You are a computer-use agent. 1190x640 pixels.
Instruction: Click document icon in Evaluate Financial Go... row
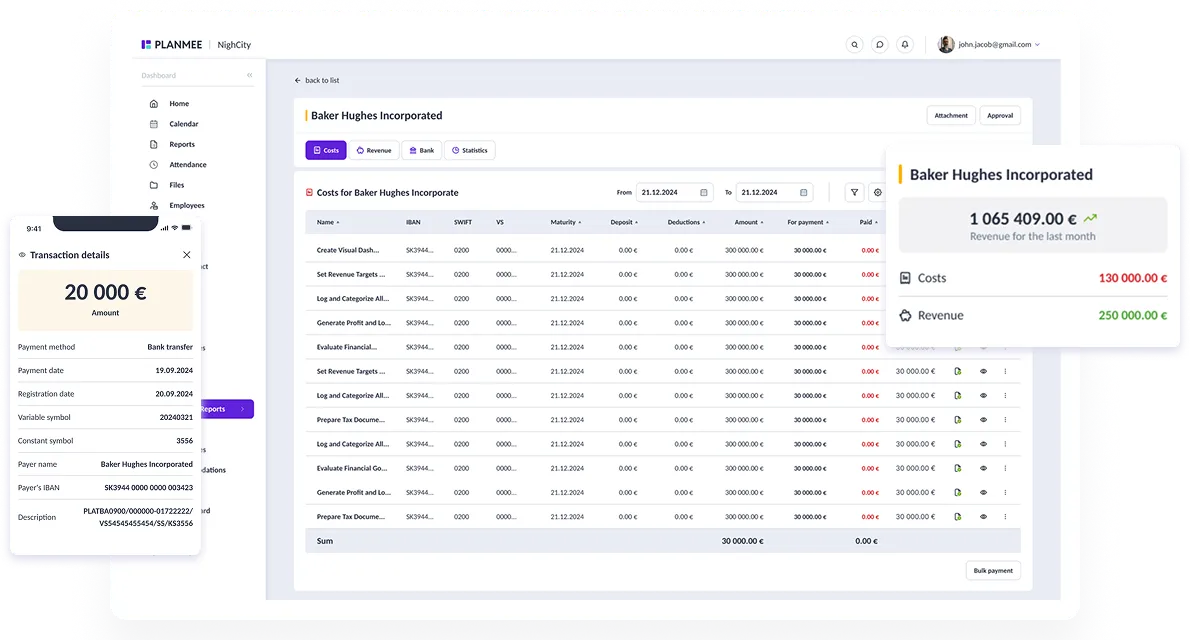coord(958,468)
